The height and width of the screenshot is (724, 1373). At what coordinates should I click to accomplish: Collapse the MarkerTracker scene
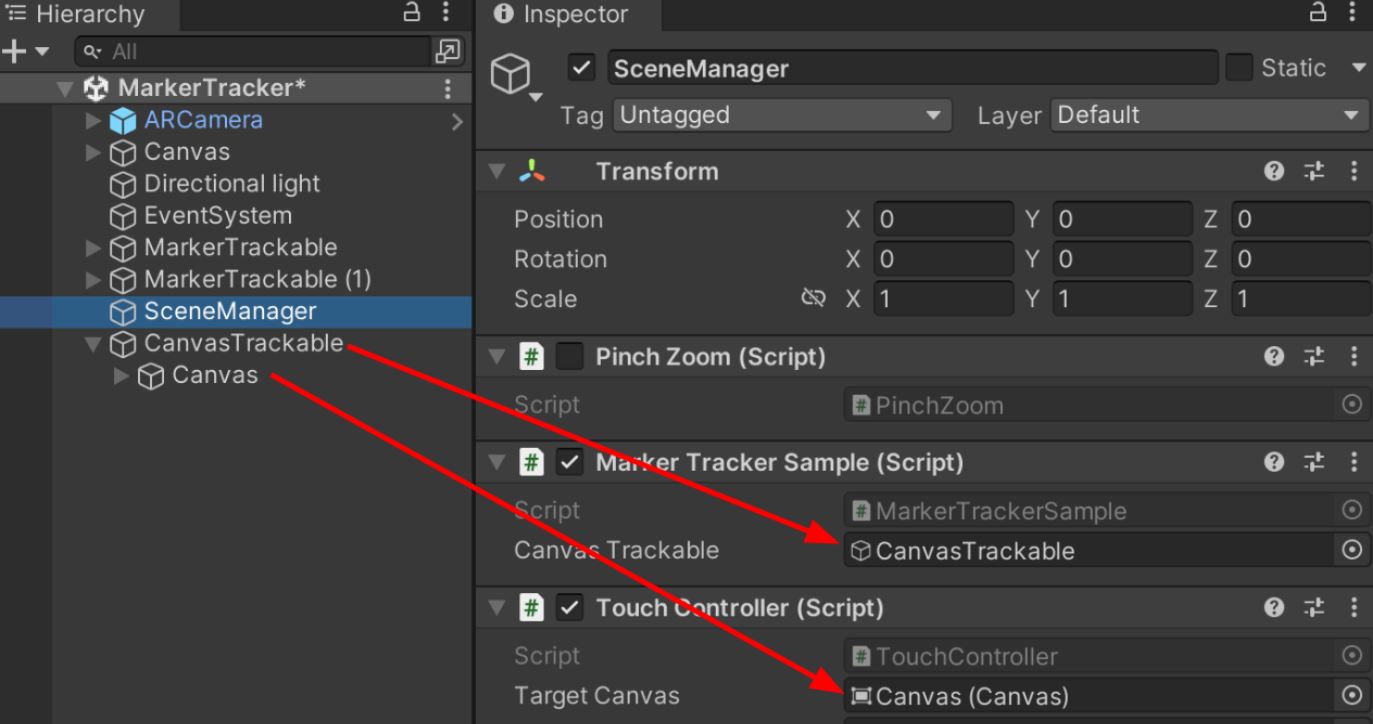(65, 89)
